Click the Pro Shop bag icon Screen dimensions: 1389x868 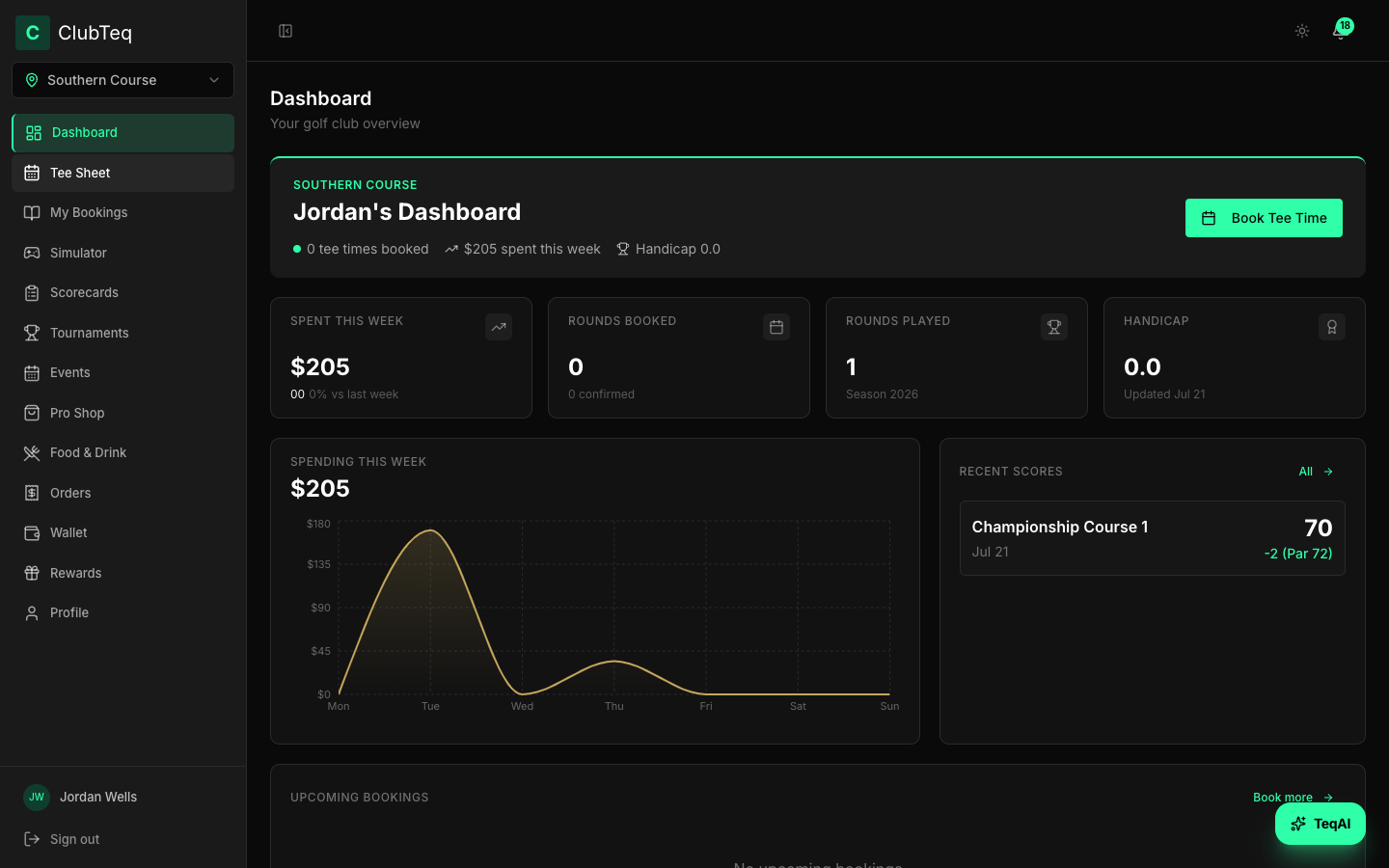point(32,413)
